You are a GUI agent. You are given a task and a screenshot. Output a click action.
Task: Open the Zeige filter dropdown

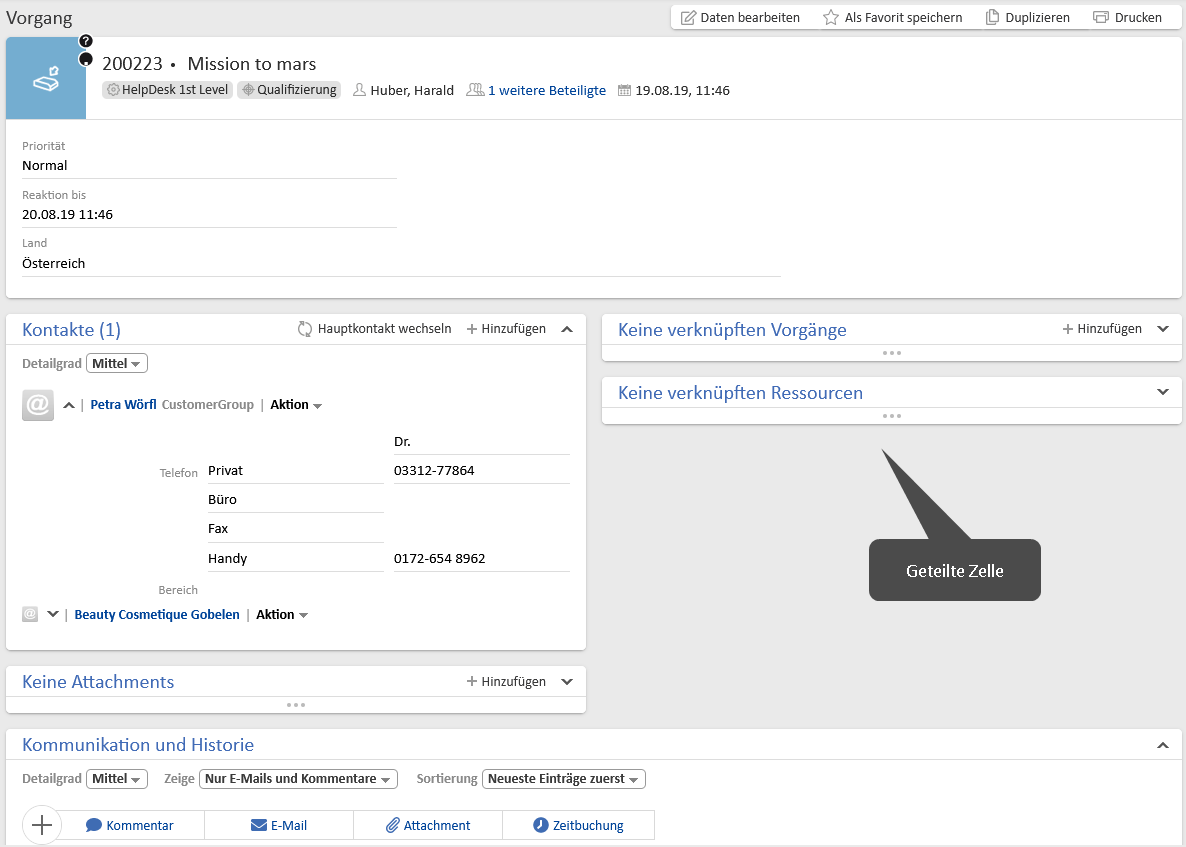[x=298, y=779]
